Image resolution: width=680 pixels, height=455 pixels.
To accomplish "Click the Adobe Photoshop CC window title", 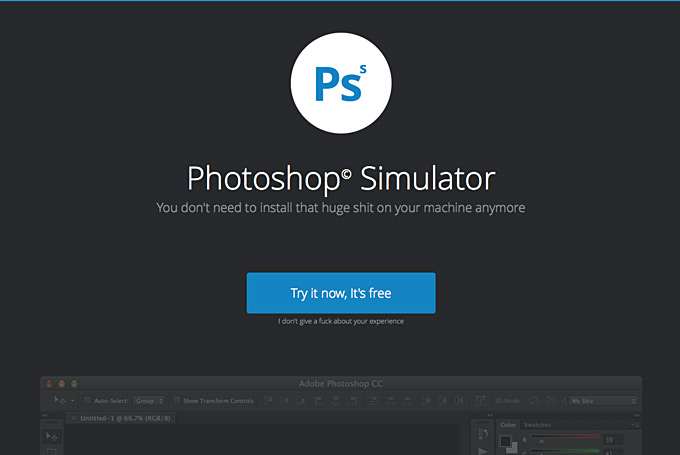I will click(x=341, y=383).
